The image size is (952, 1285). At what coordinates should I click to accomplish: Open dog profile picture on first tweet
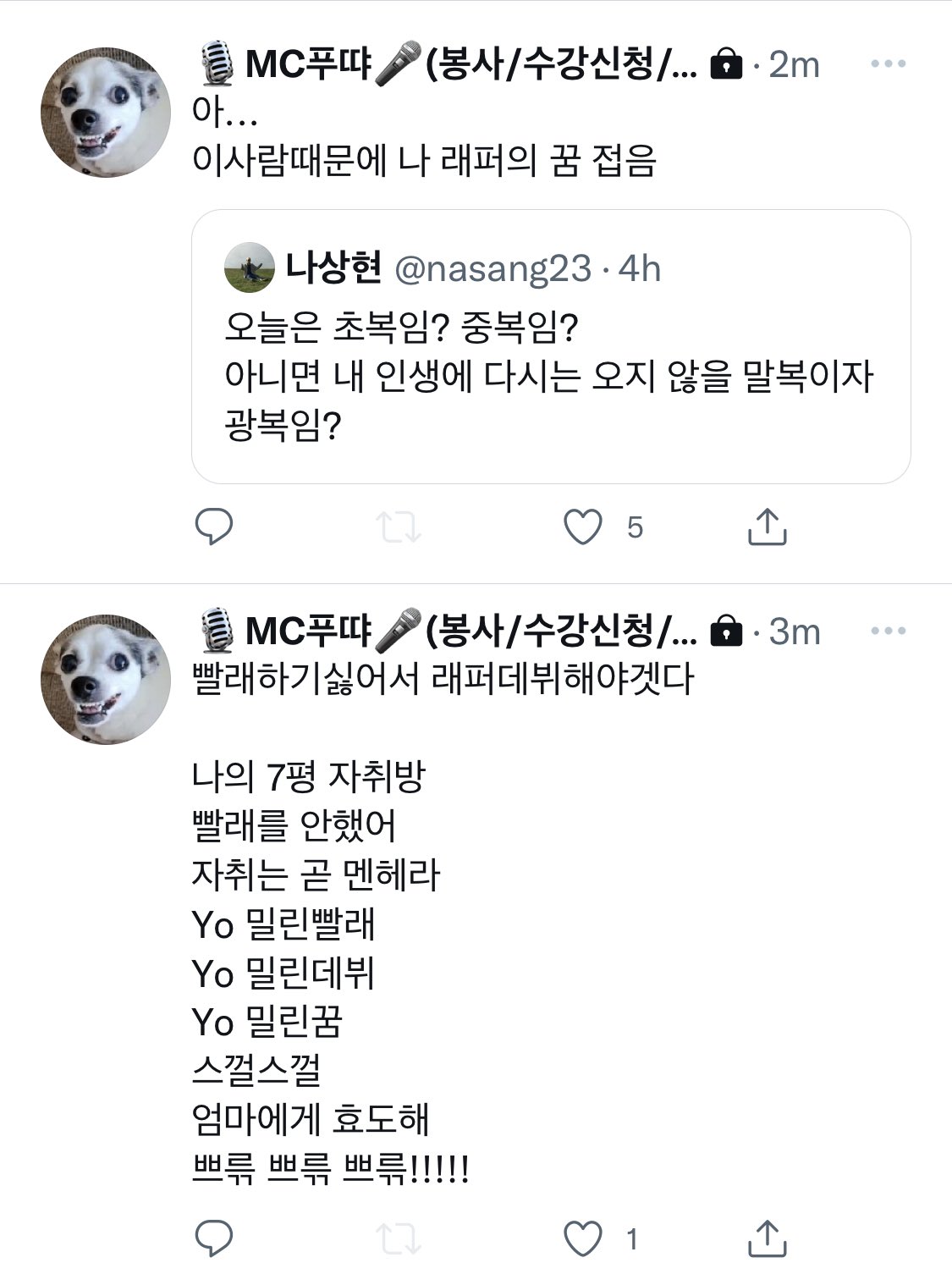tap(106, 112)
